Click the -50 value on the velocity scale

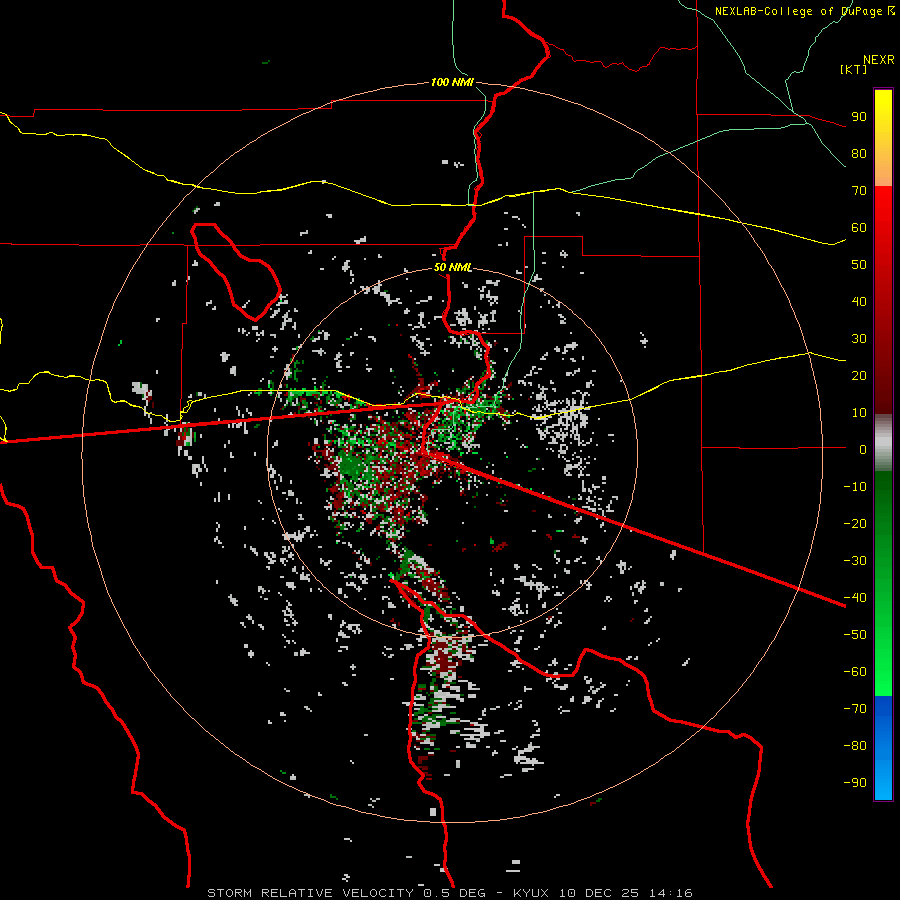[855, 635]
